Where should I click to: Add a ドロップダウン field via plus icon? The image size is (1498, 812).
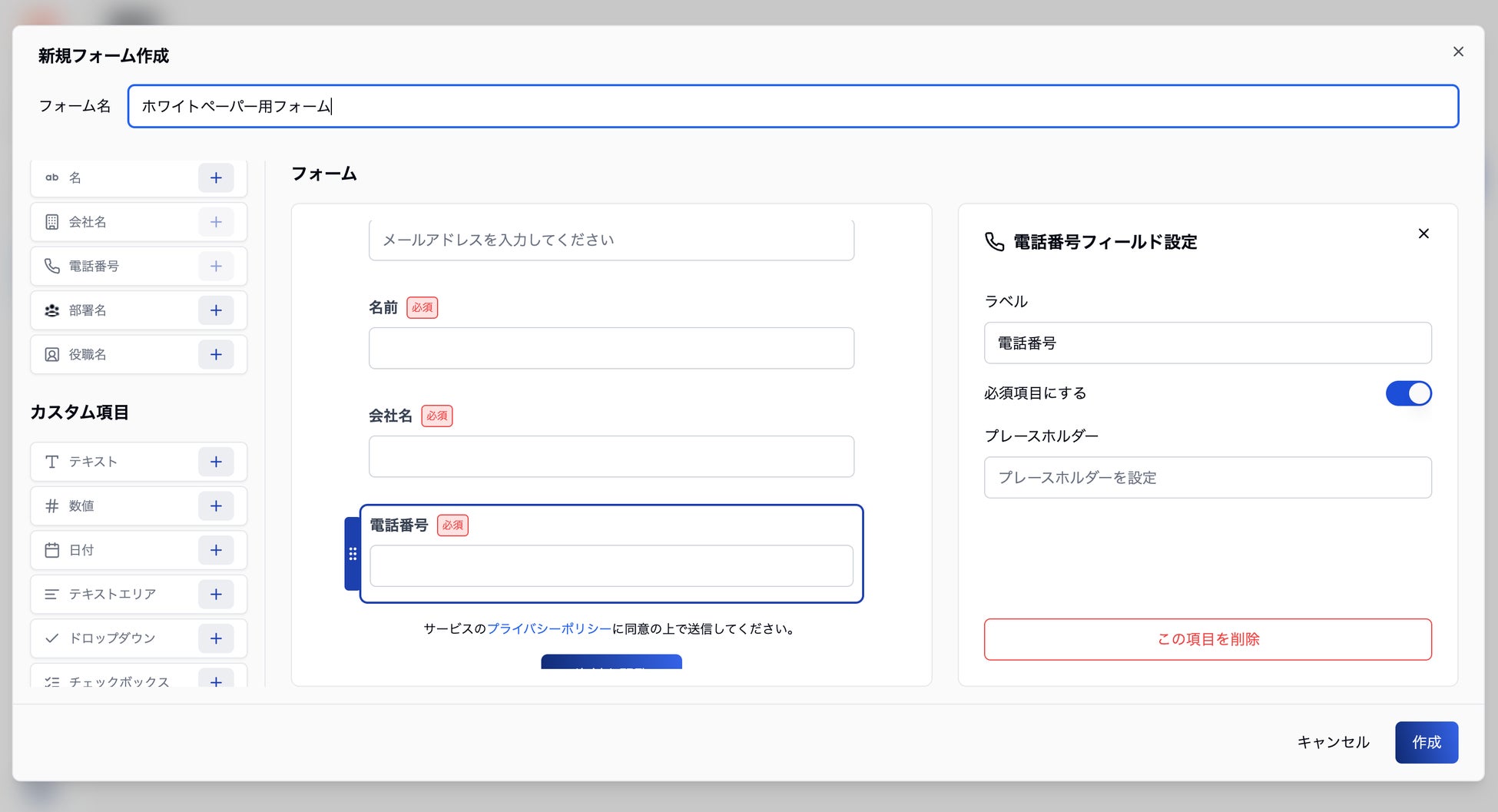[216, 638]
